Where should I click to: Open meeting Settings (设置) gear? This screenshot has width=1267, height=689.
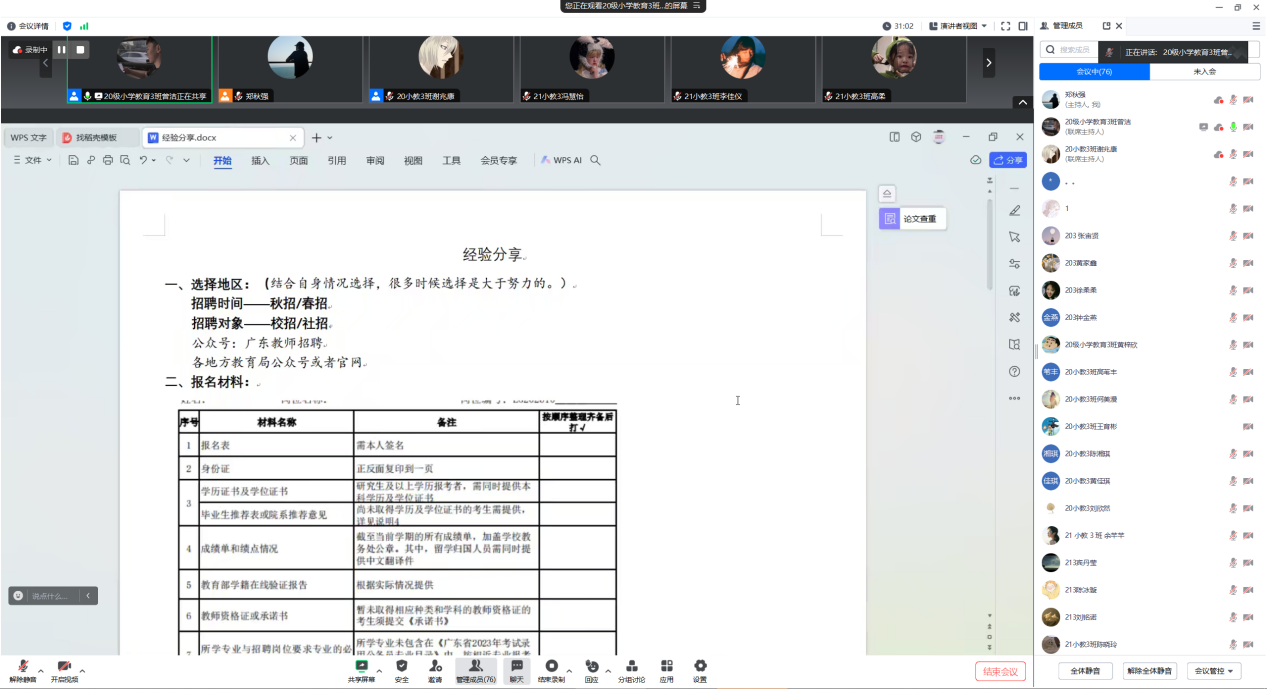click(x=700, y=666)
